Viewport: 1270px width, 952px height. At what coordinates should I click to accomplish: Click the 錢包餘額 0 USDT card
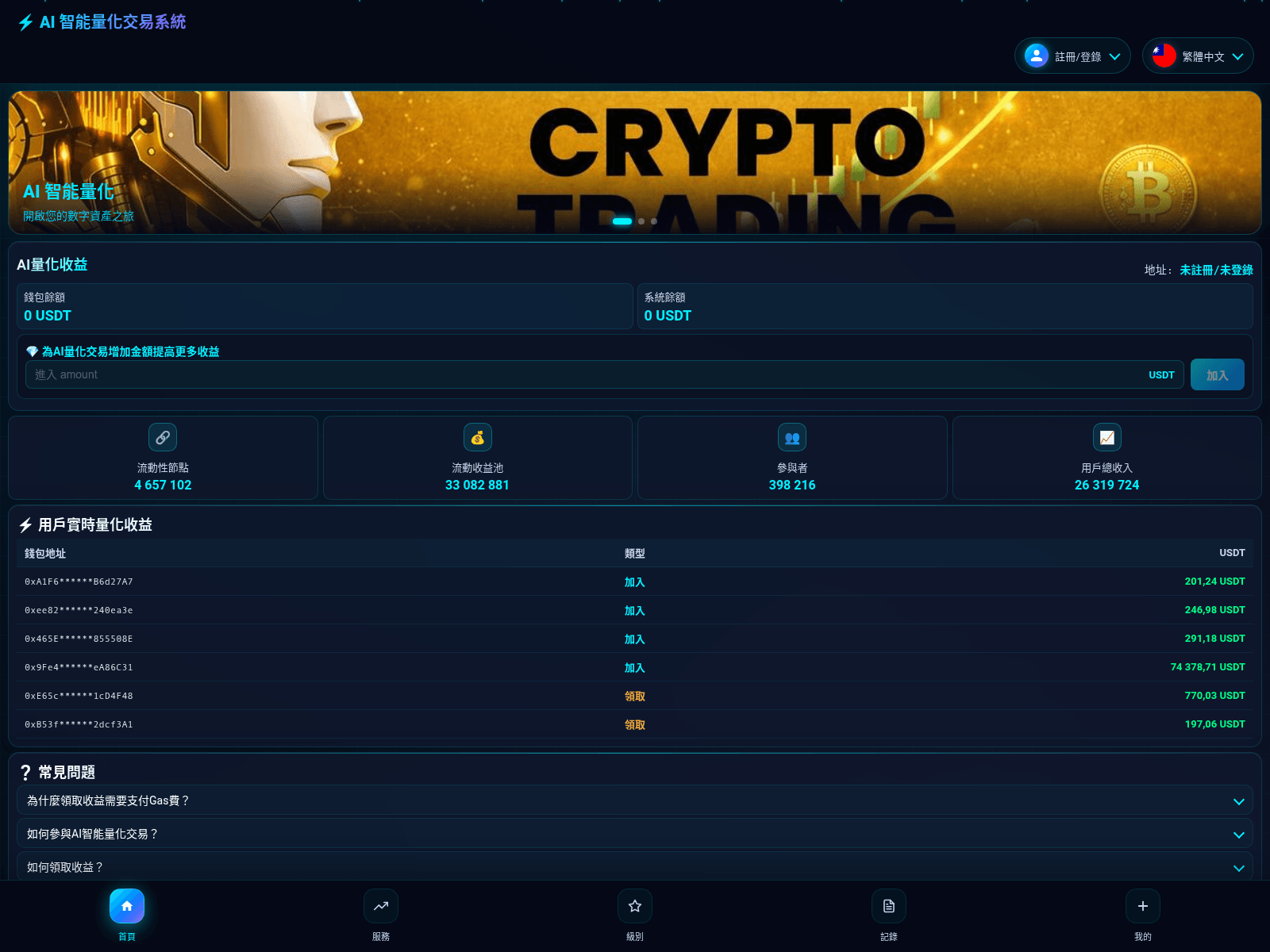[x=325, y=306]
